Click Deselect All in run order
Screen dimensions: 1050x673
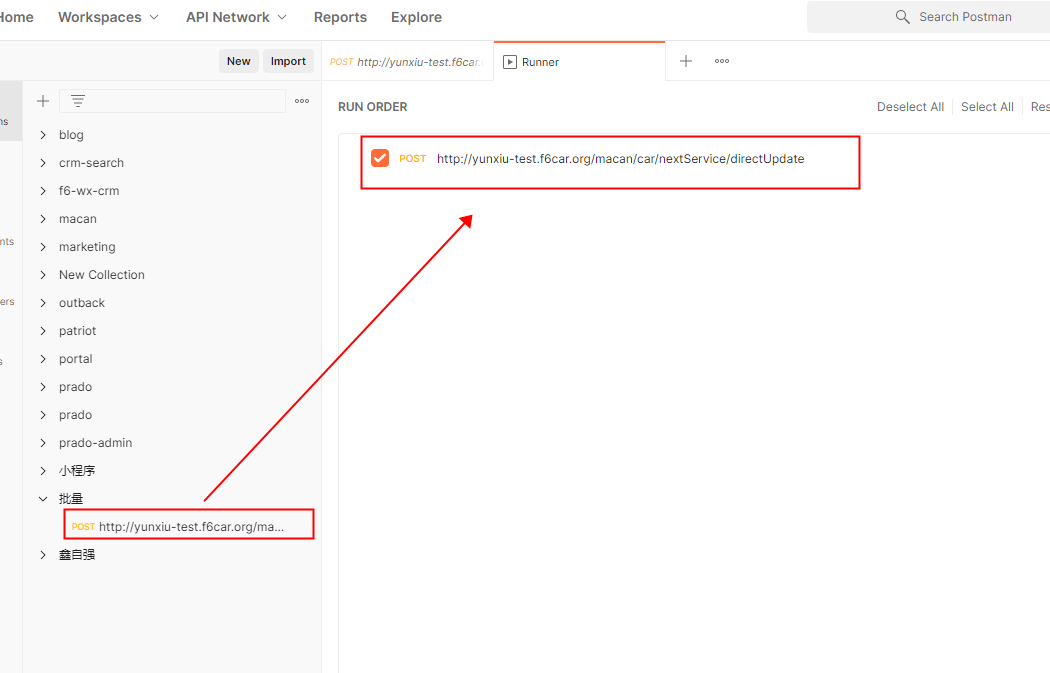[x=910, y=106]
